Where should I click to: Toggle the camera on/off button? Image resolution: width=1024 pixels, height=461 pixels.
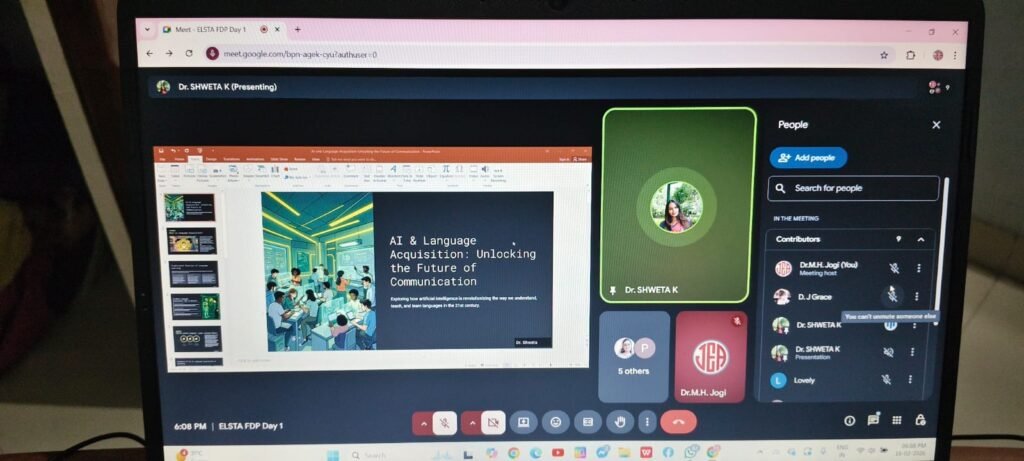(492, 423)
